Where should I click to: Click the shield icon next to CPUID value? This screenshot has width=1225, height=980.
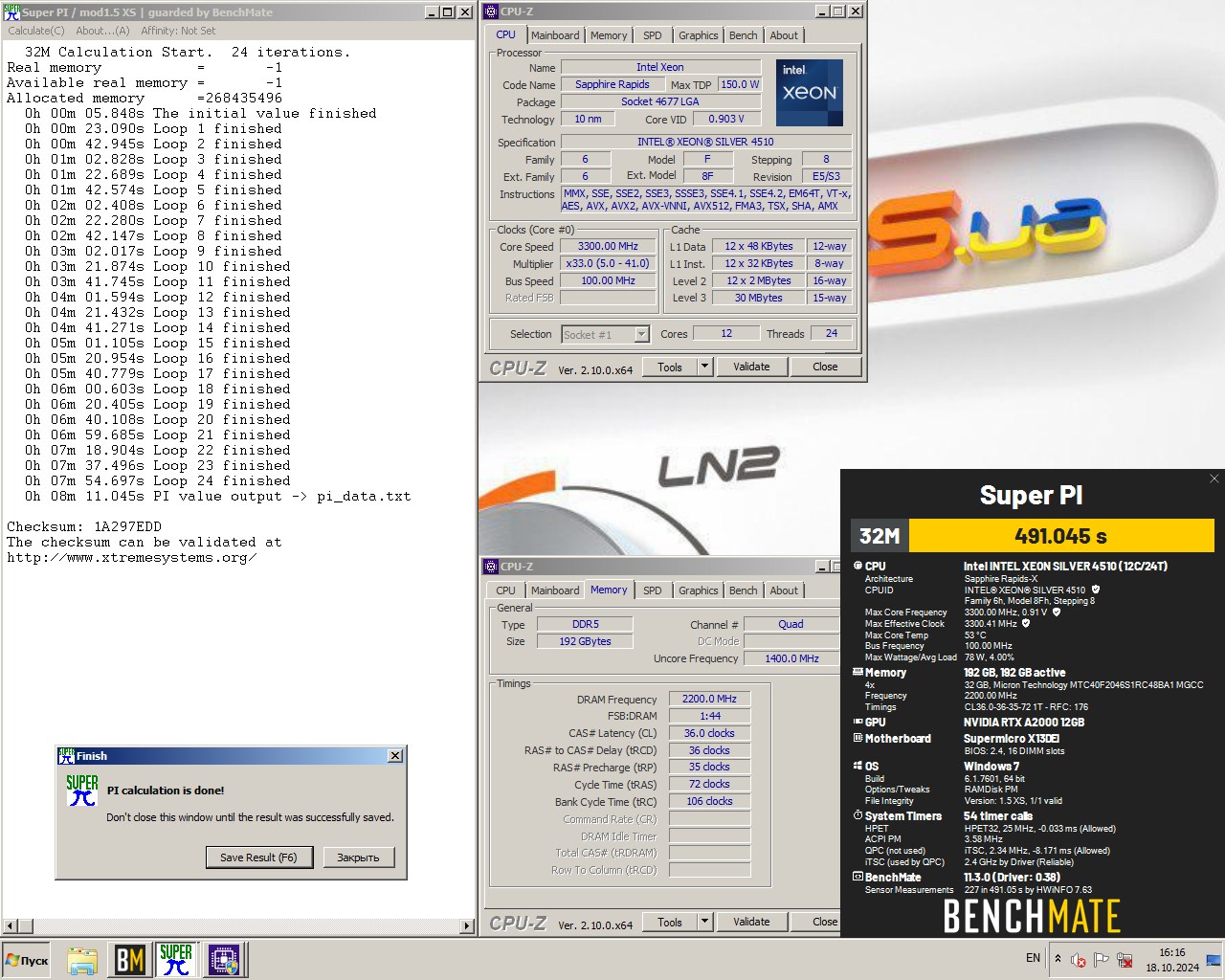tap(1096, 590)
